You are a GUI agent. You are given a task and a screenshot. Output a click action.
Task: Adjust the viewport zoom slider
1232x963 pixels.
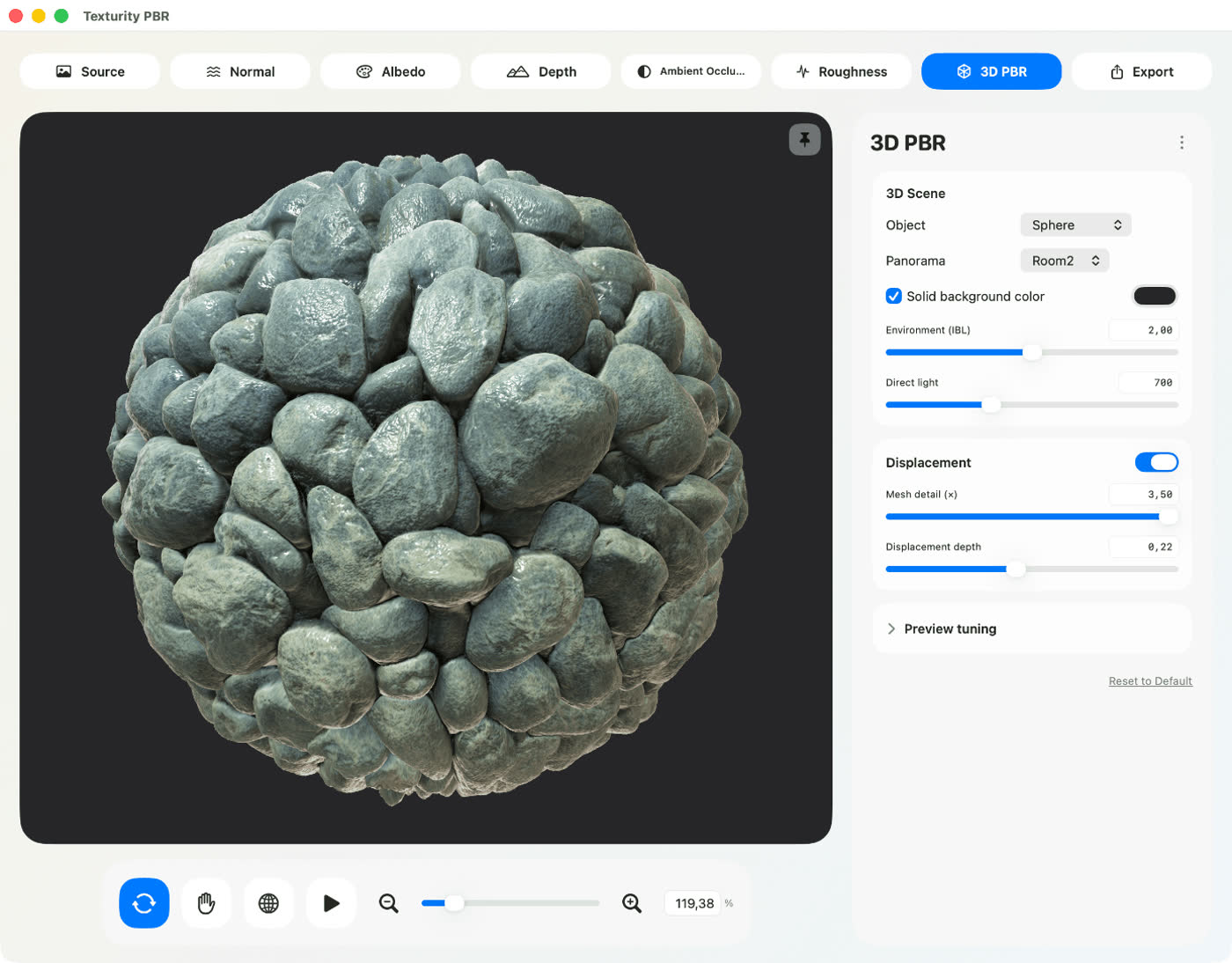(x=510, y=903)
